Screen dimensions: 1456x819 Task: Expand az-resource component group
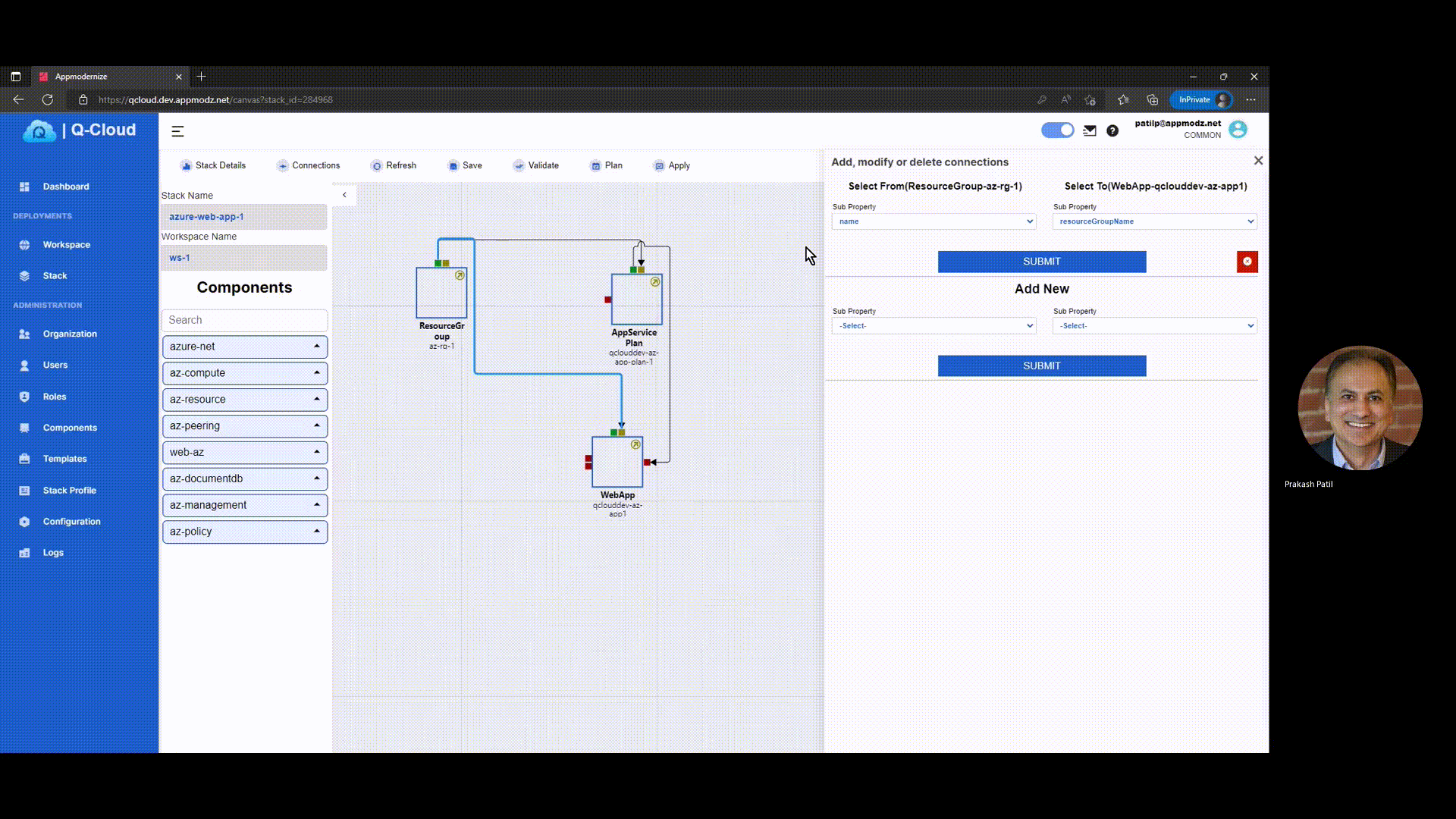pyautogui.click(x=245, y=400)
